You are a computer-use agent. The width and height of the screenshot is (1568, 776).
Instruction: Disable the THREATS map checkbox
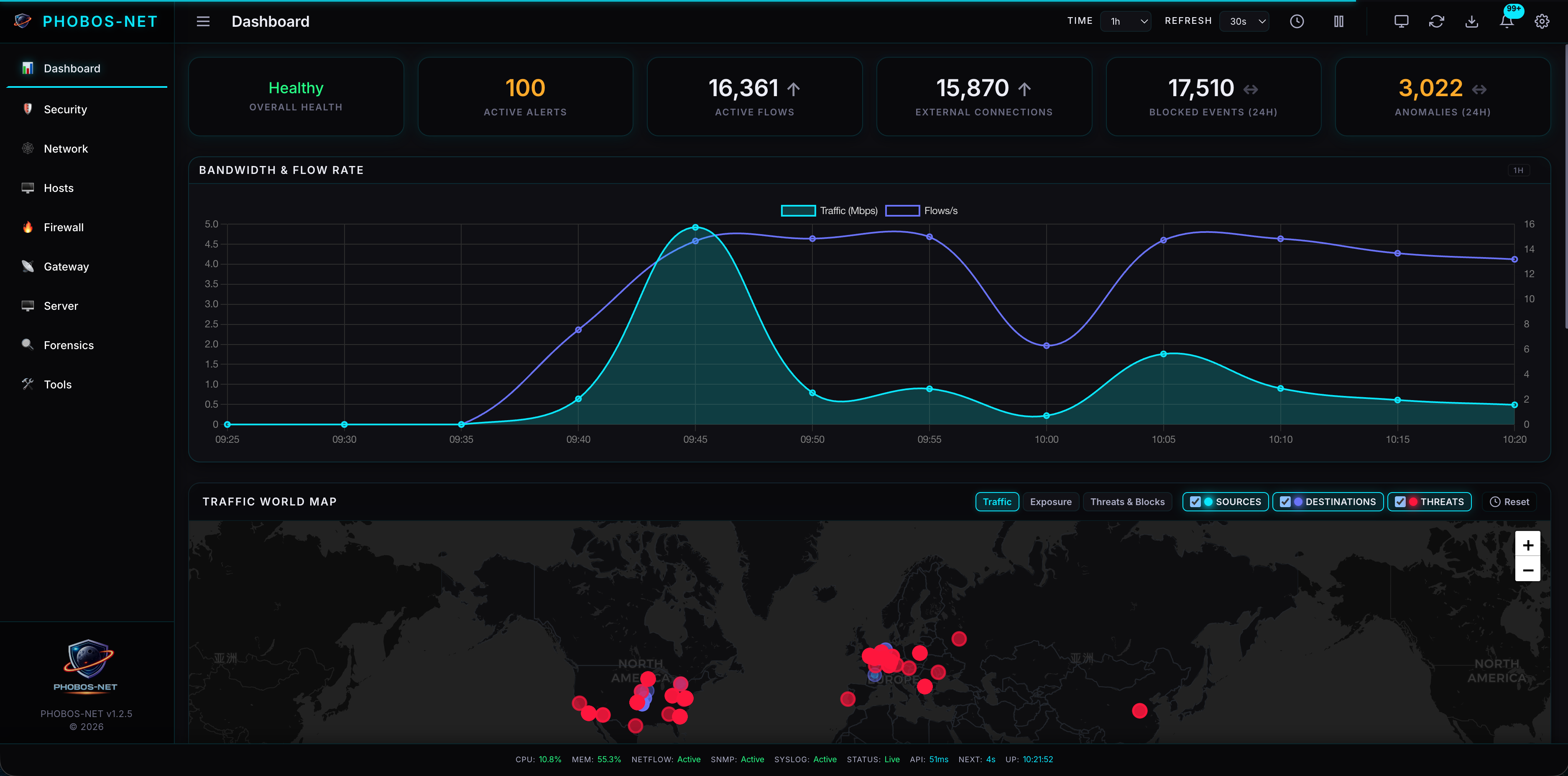pos(1400,501)
